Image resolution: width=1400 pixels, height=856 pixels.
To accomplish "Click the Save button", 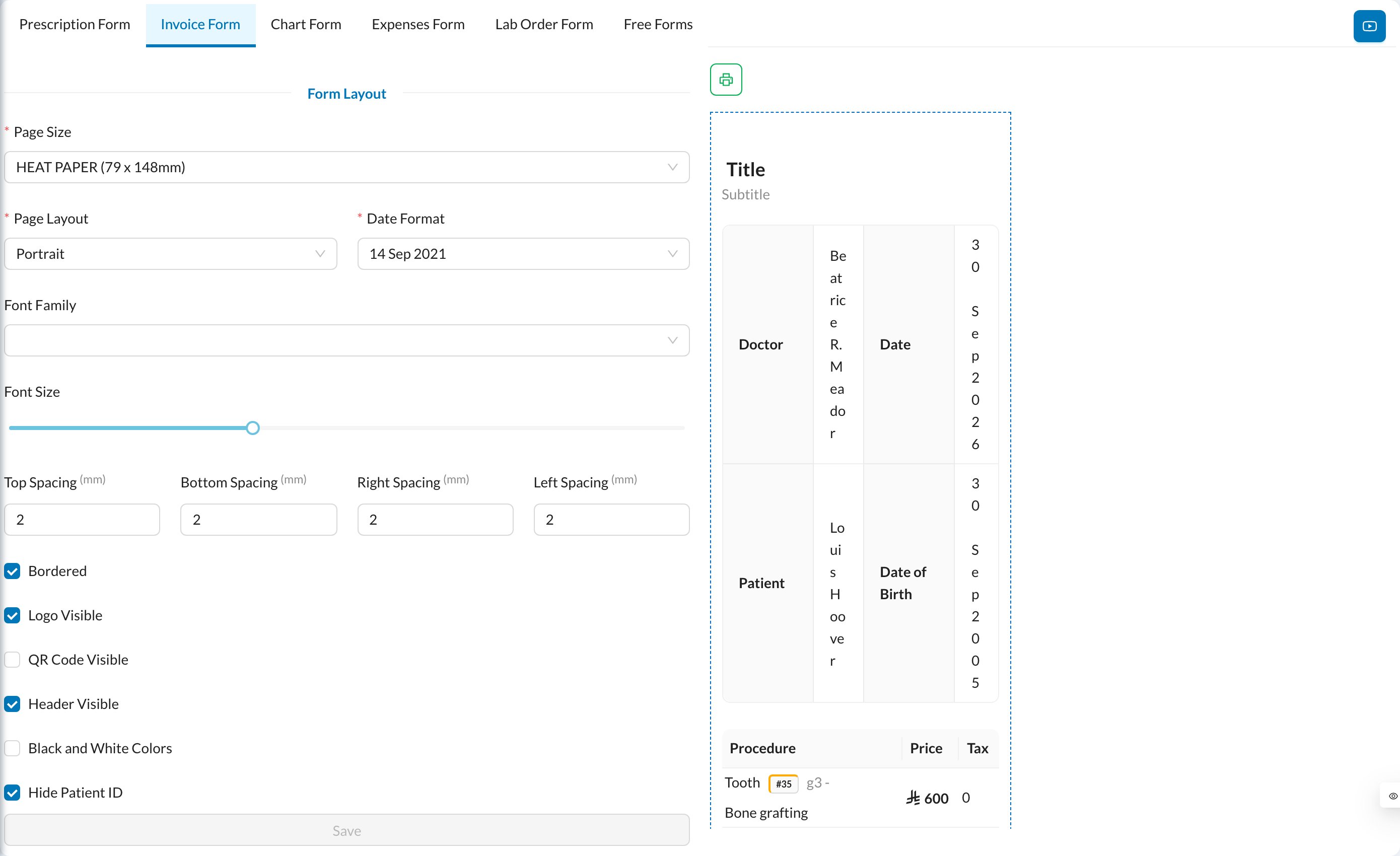I will (346, 830).
